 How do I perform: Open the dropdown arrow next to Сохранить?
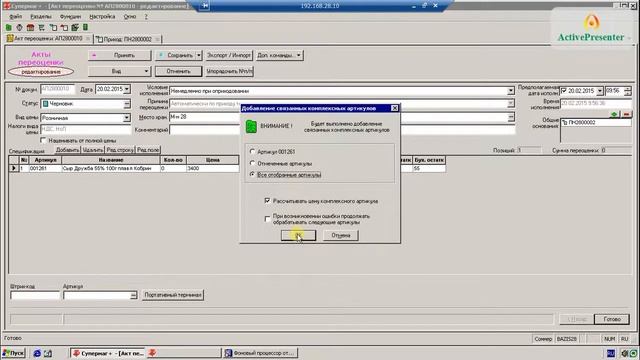coord(199,55)
